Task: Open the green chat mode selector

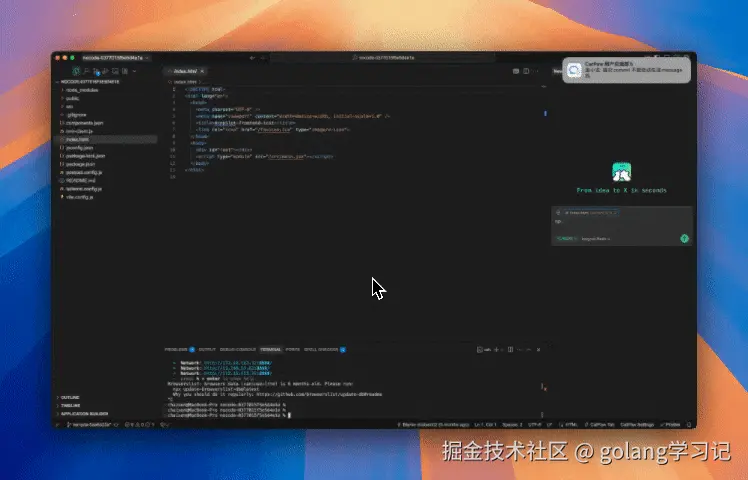Action: tap(567, 239)
